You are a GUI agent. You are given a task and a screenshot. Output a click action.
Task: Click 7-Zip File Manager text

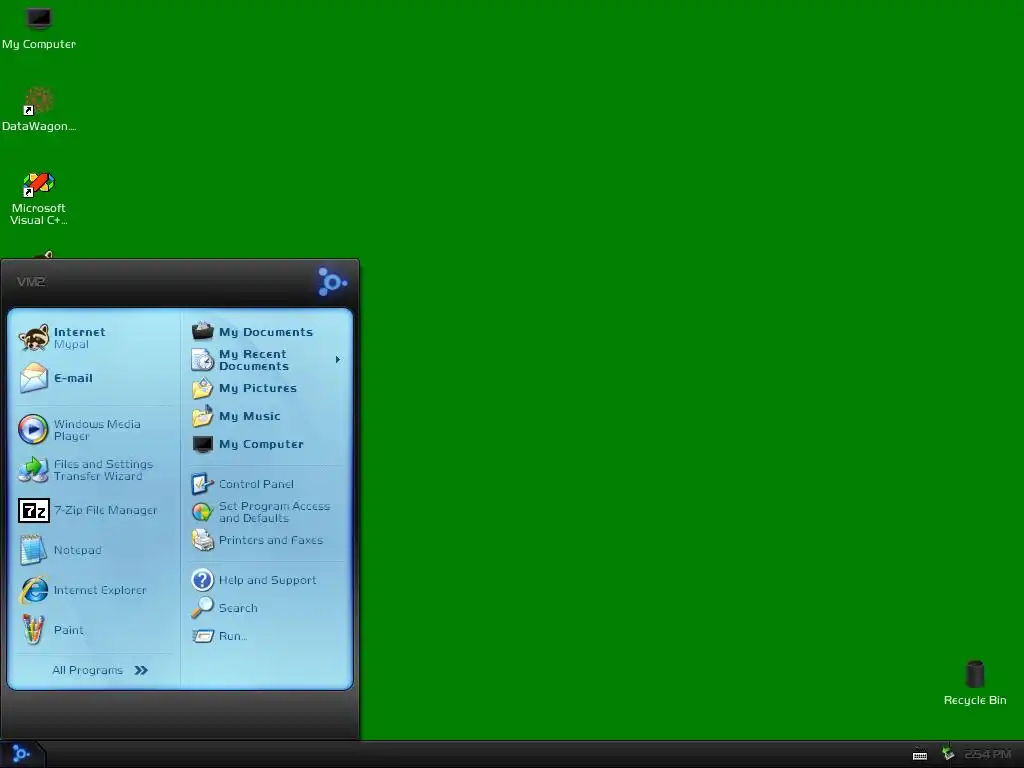coord(105,510)
